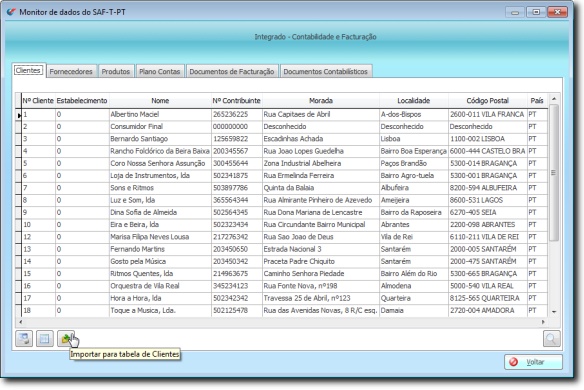Open the Clientes tab
584x390 pixels.
[28, 70]
